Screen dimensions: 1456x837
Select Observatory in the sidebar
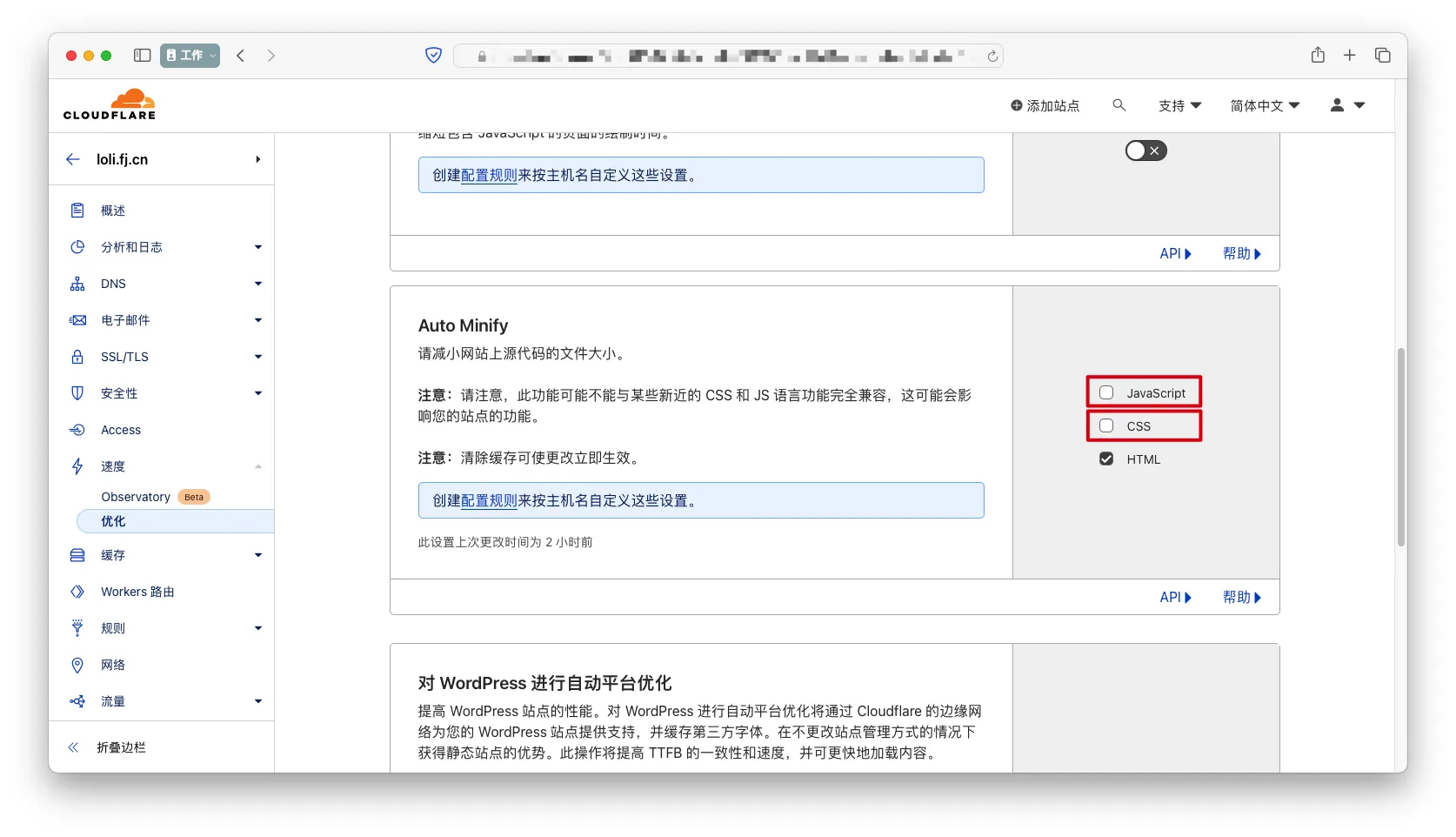click(x=136, y=497)
